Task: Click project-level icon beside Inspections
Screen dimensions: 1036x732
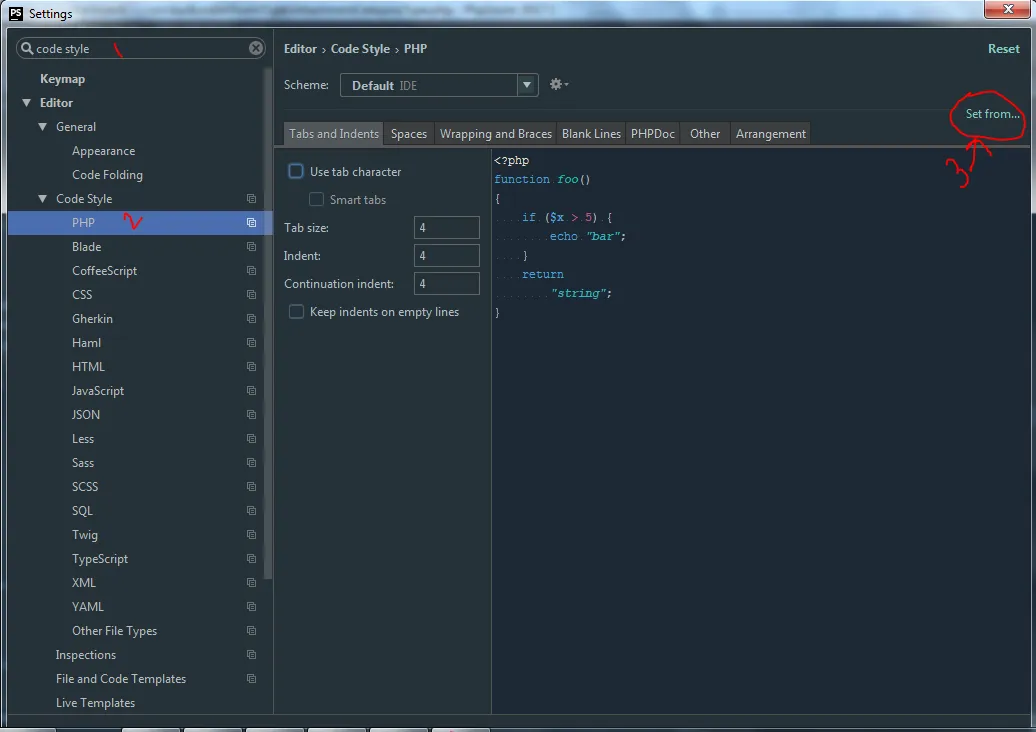Action: [x=251, y=655]
